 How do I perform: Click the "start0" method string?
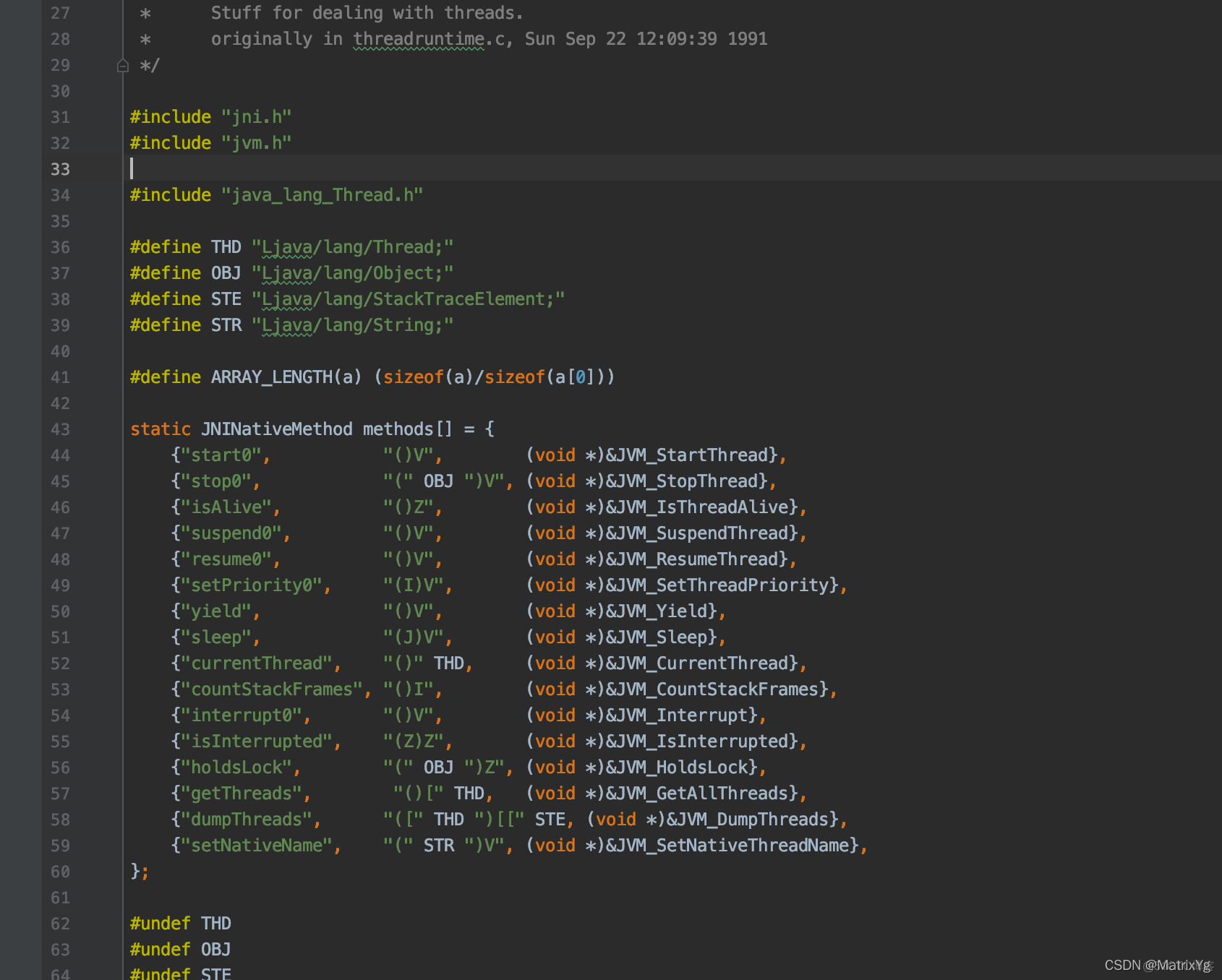tap(221, 455)
